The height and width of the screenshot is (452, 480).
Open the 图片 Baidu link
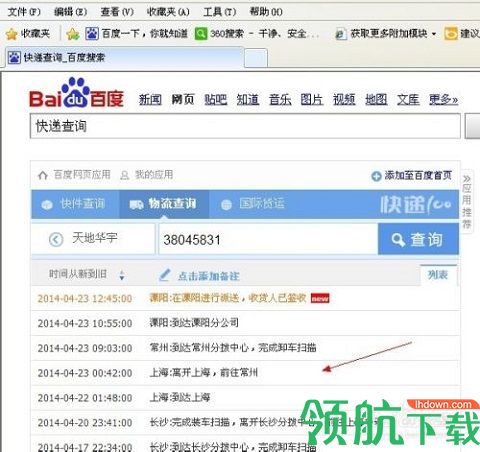(x=312, y=100)
